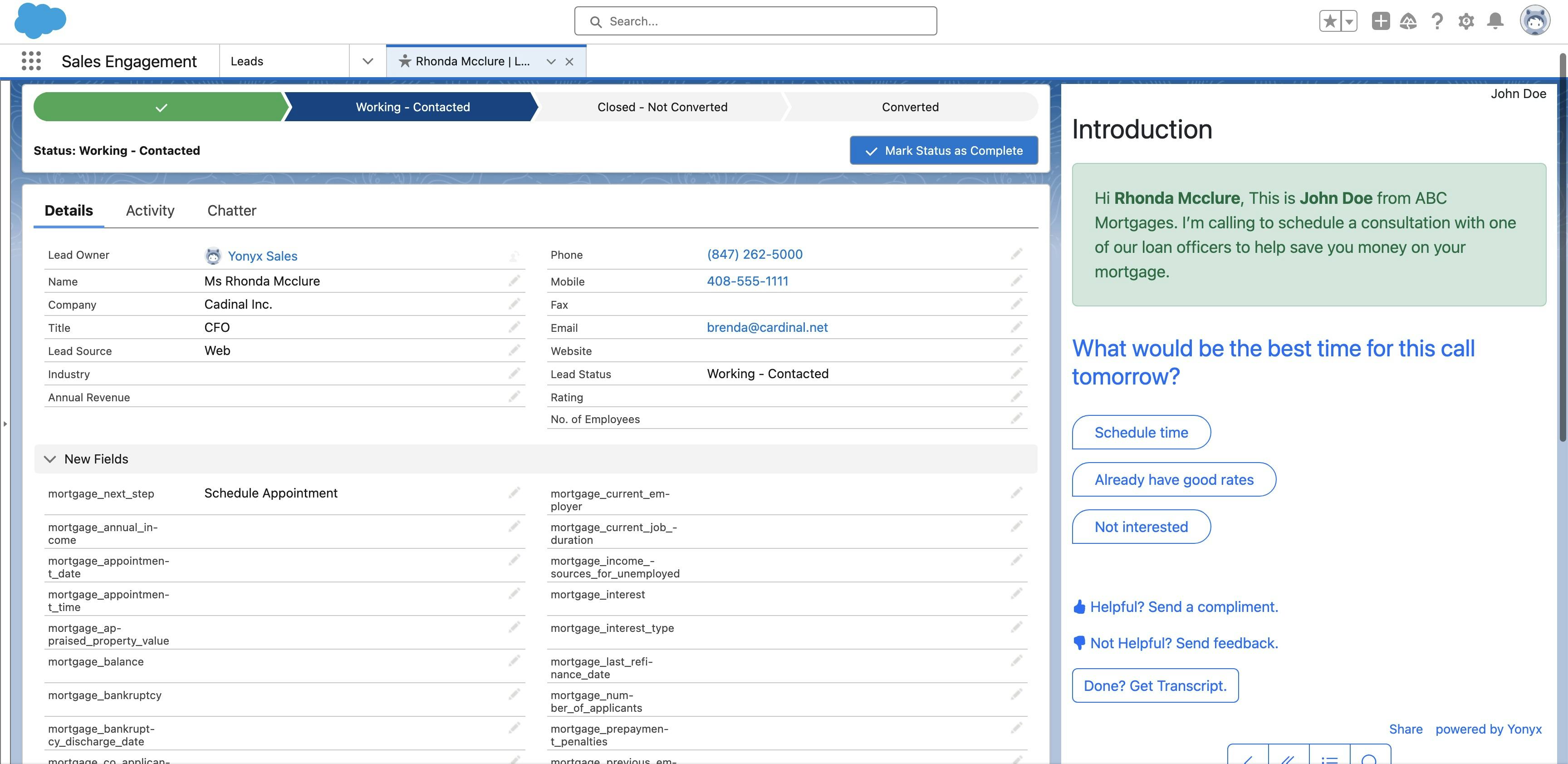Switch to the Chatter tab
The height and width of the screenshot is (764, 1568).
231,210
